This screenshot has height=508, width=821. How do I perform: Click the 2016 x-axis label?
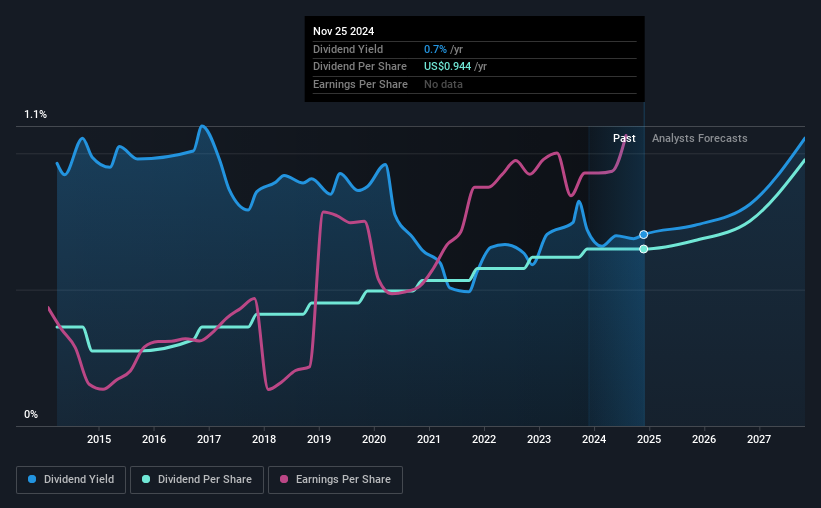pos(154,439)
